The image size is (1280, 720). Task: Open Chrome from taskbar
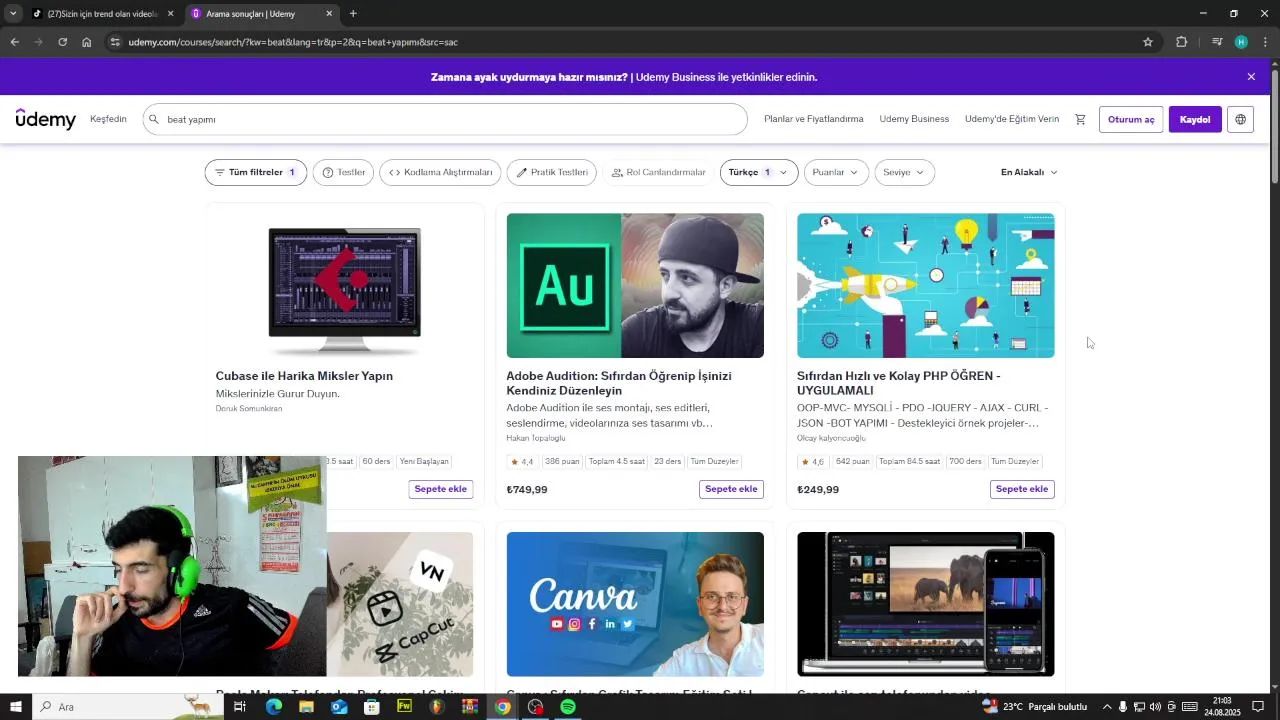point(502,707)
